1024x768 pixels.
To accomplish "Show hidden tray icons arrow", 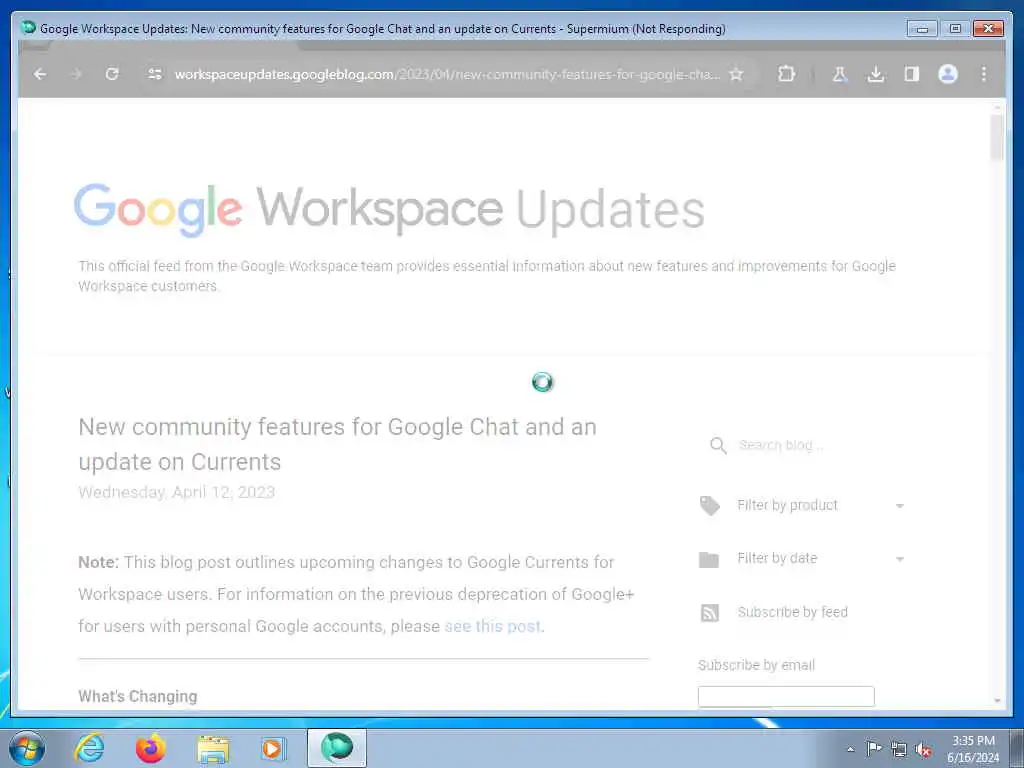I will [x=850, y=749].
